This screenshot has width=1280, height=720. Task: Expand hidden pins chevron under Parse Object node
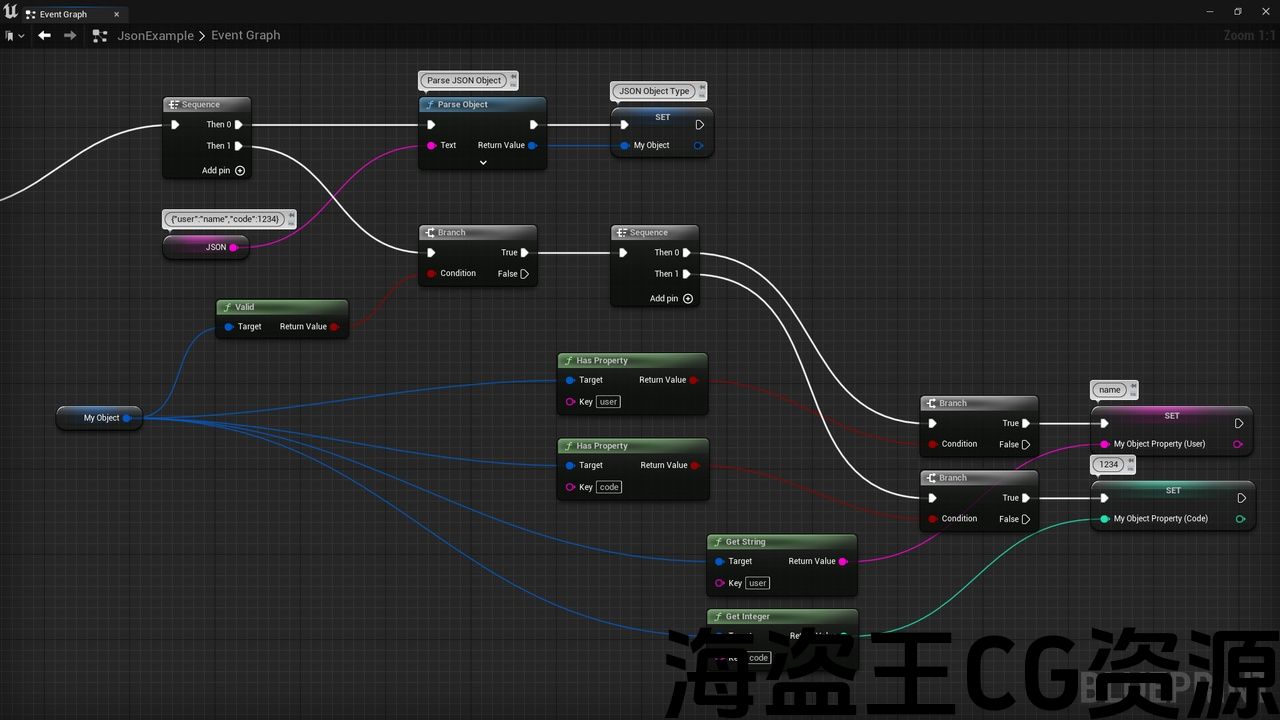click(x=482, y=161)
